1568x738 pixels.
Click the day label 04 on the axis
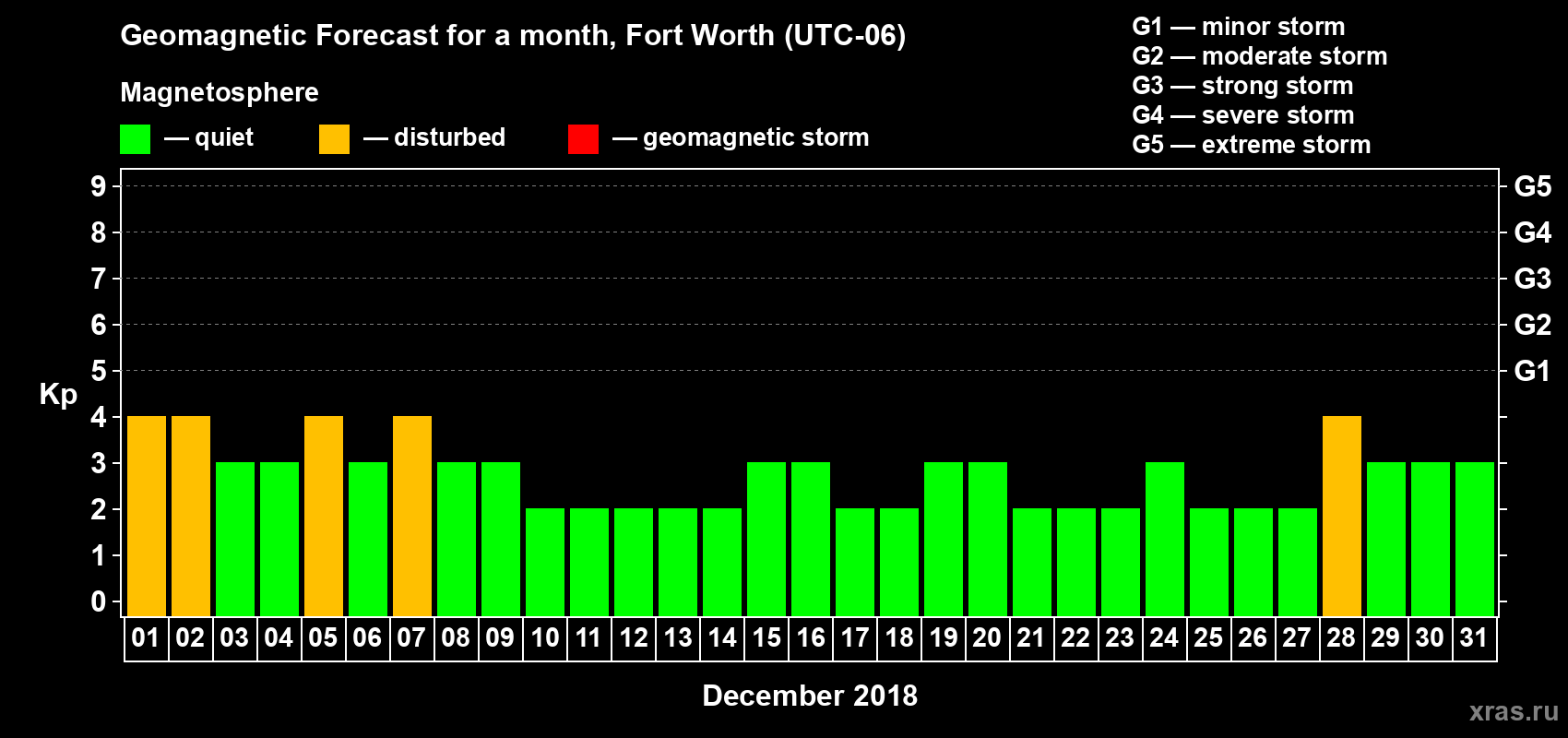pyautogui.click(x=279, y=637)
